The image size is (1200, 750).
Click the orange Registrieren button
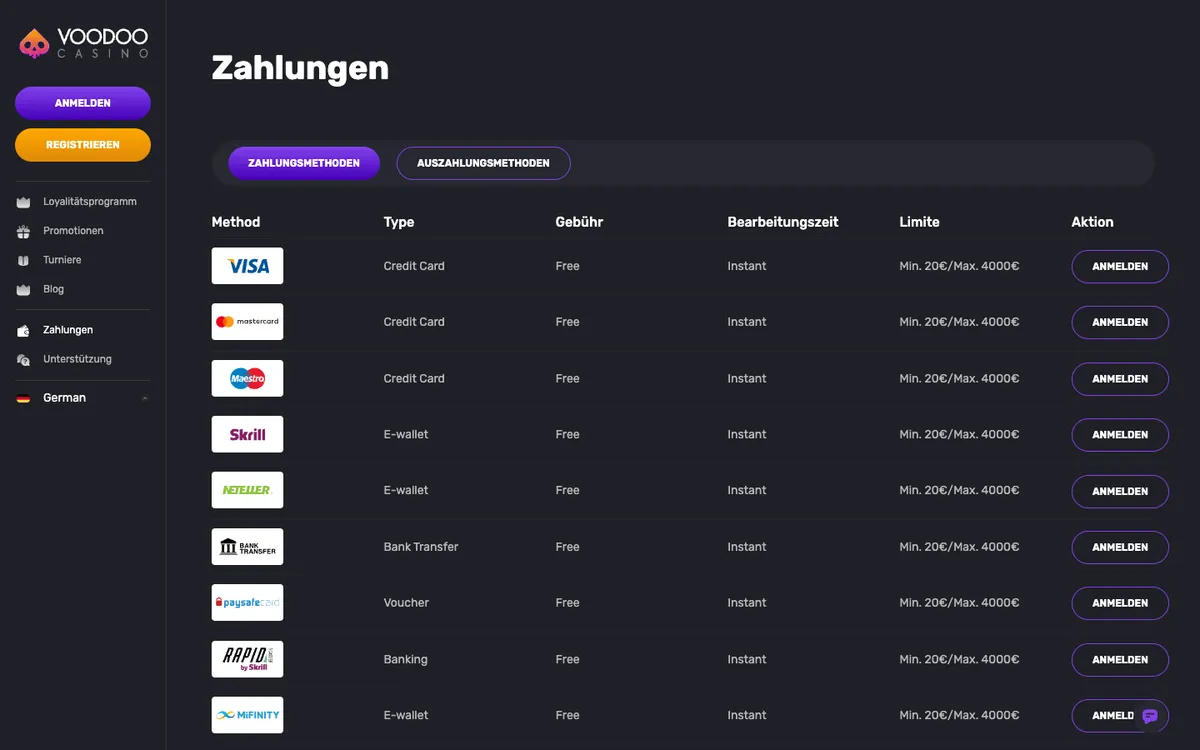click(x=83, y=145)
